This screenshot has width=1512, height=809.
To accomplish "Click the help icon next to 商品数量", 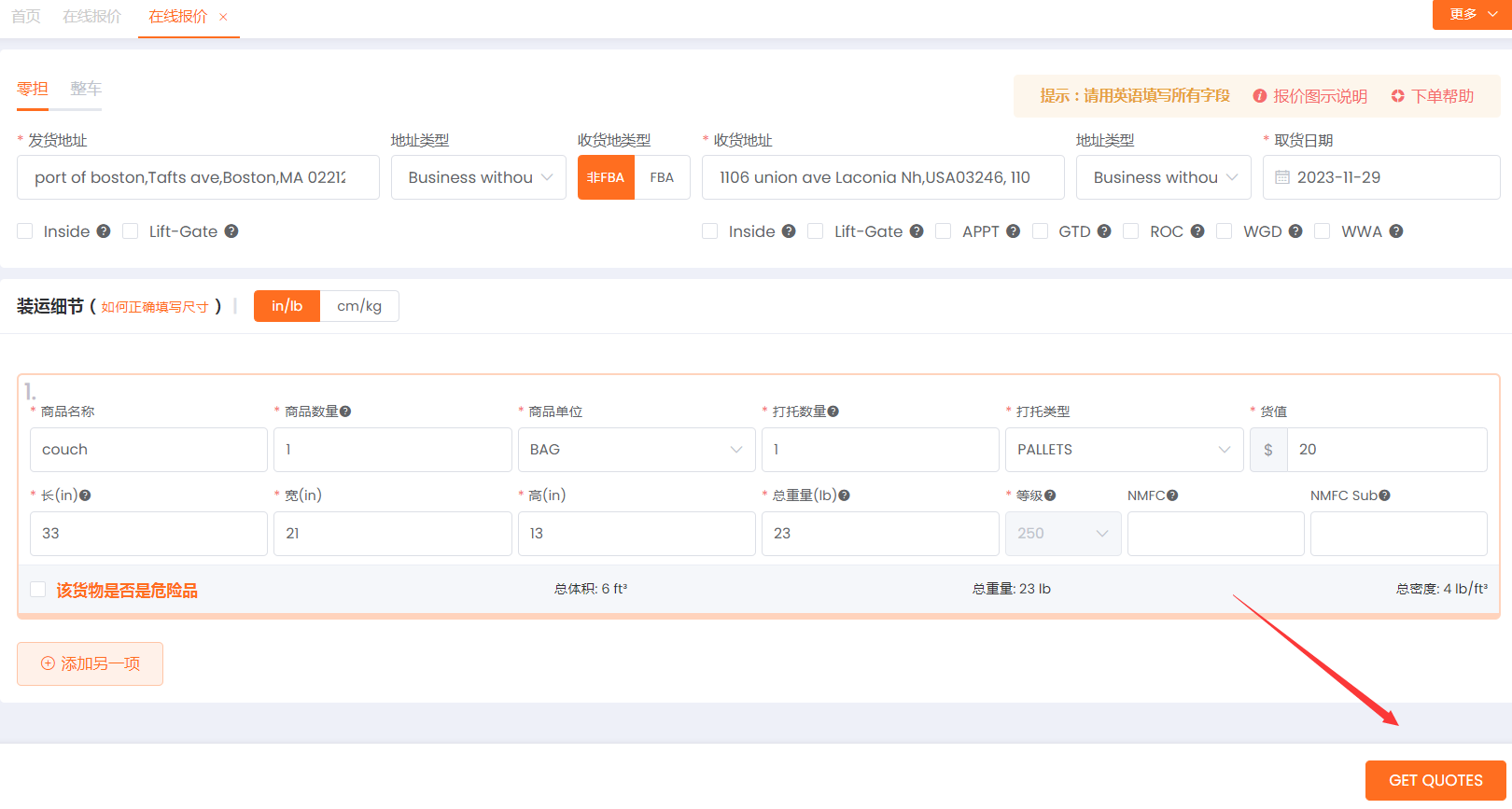I will pyautogui.click(x=345, y=411).
